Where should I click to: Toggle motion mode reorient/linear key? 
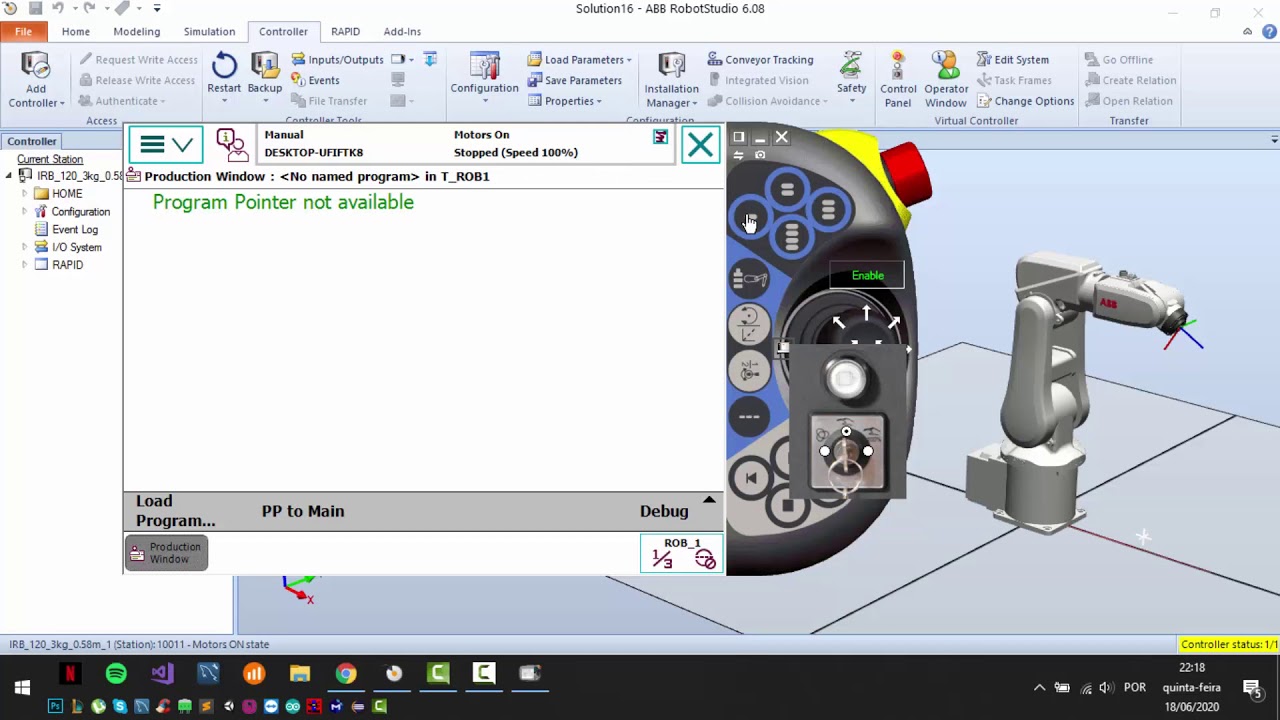749,324
